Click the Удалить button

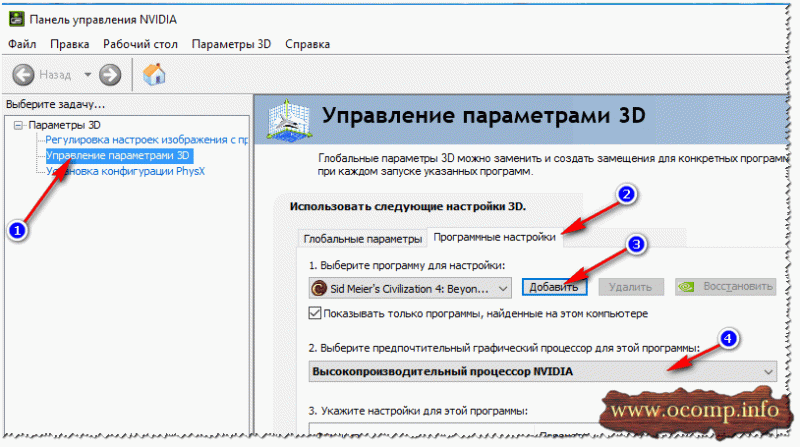click(631, 287)
